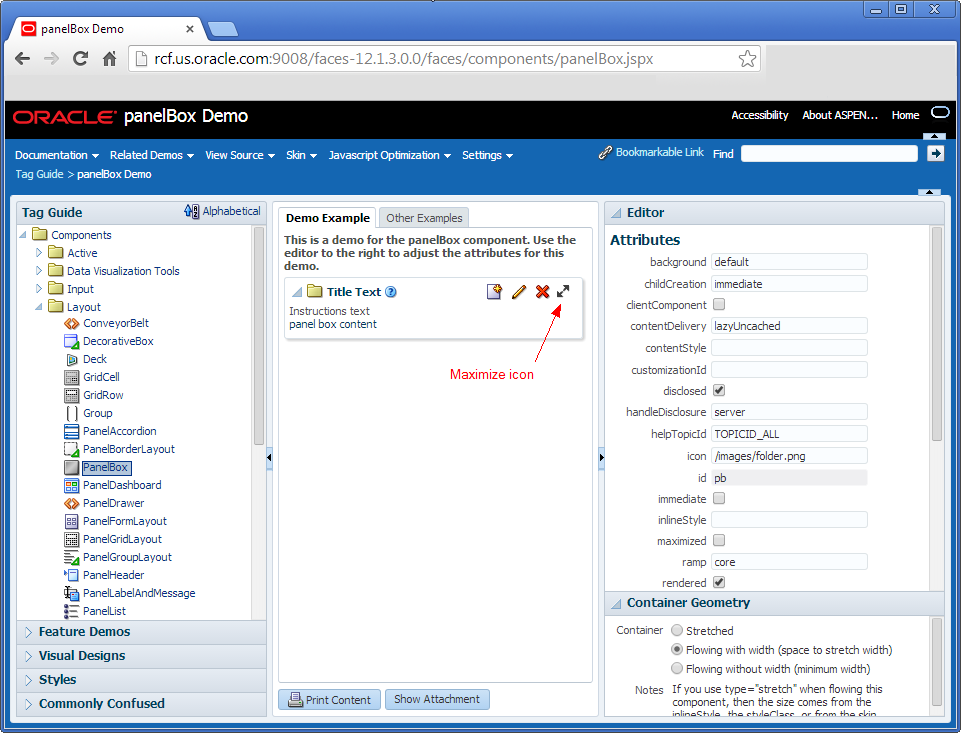Click the PanelAccordion component icon

coord(72,431)
